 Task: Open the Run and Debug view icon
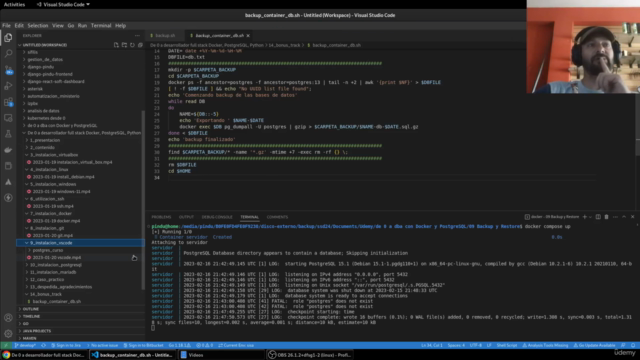[8, 86]
